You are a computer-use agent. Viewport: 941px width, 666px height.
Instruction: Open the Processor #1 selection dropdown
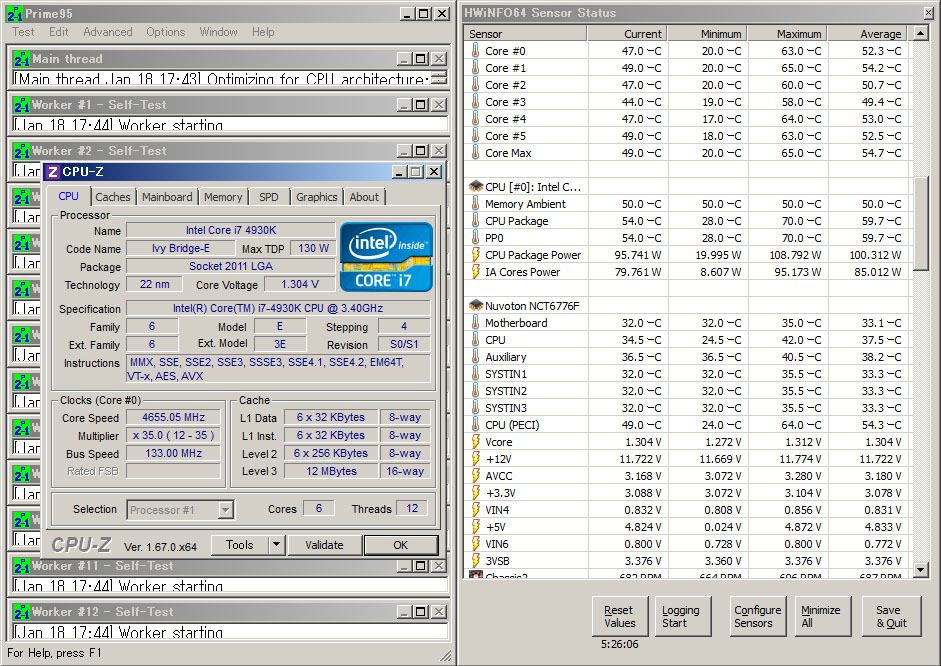tap(180, 509)
